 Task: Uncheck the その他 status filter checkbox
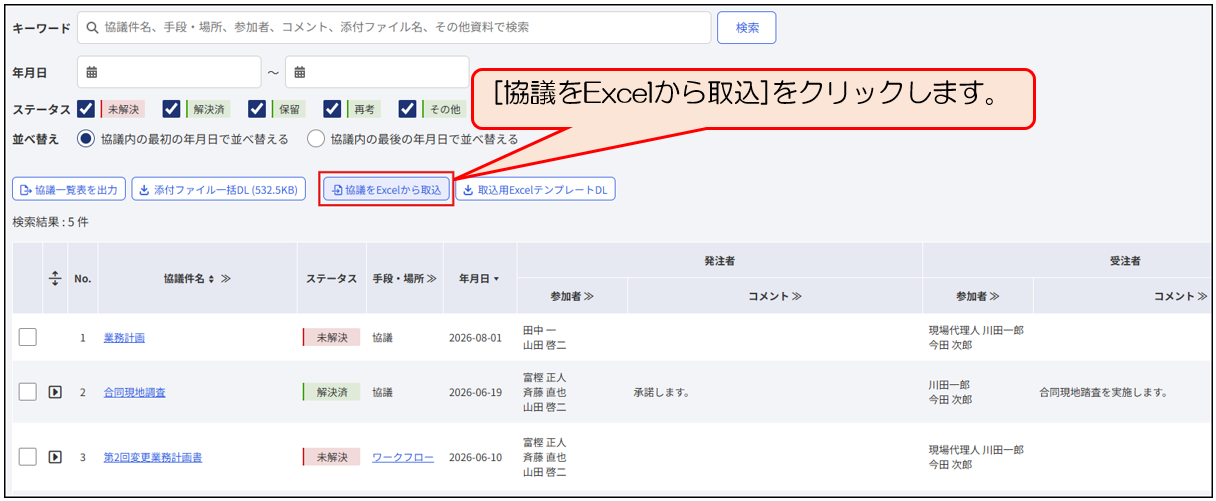tap(407, 109)
